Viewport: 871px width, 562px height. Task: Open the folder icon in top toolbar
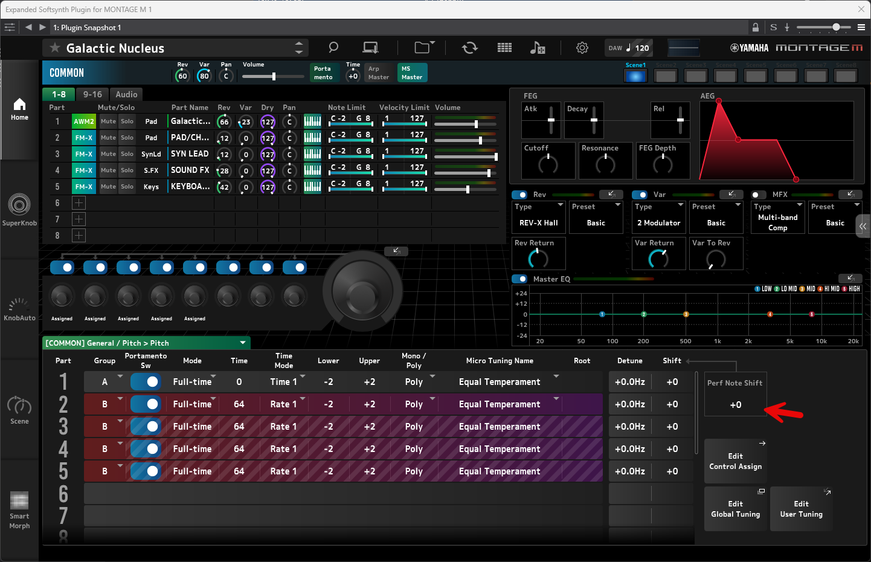pyautogui.click(x=424, y=48)
